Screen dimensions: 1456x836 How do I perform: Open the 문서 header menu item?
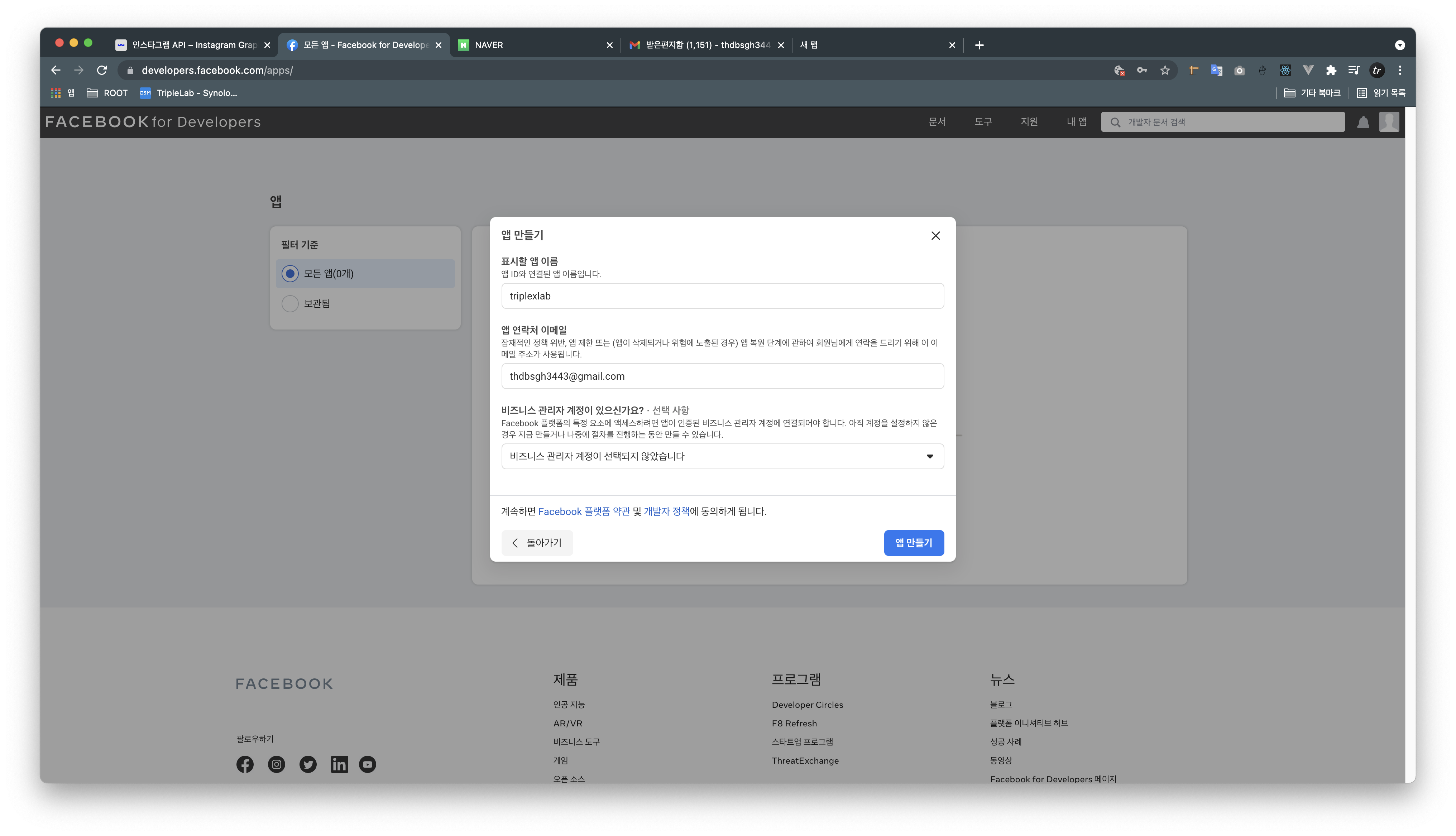point(937,122)
